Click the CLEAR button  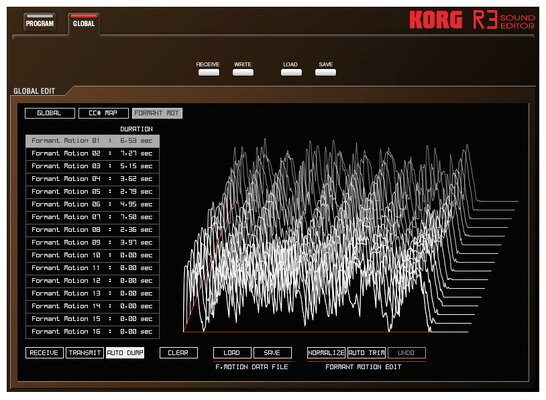point(178,353)
